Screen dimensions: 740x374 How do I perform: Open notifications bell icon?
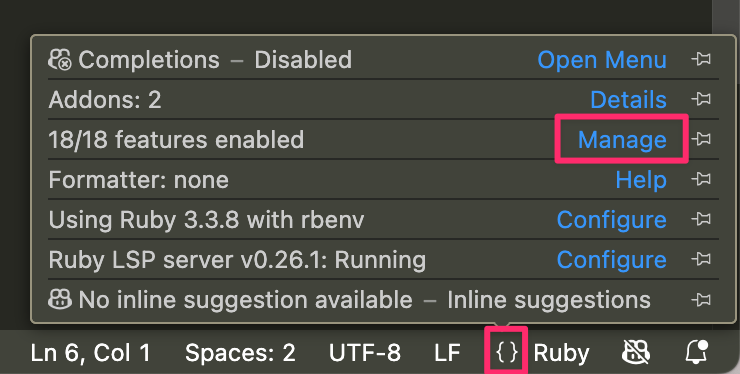(697, 352)
